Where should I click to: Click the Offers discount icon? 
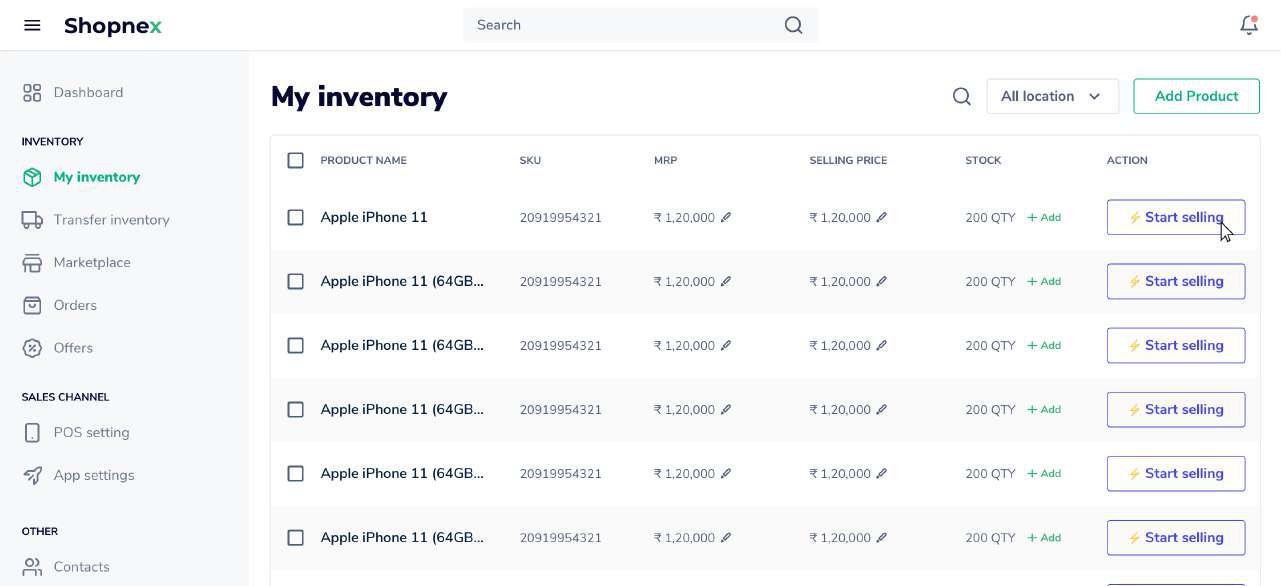pos(32,348)
